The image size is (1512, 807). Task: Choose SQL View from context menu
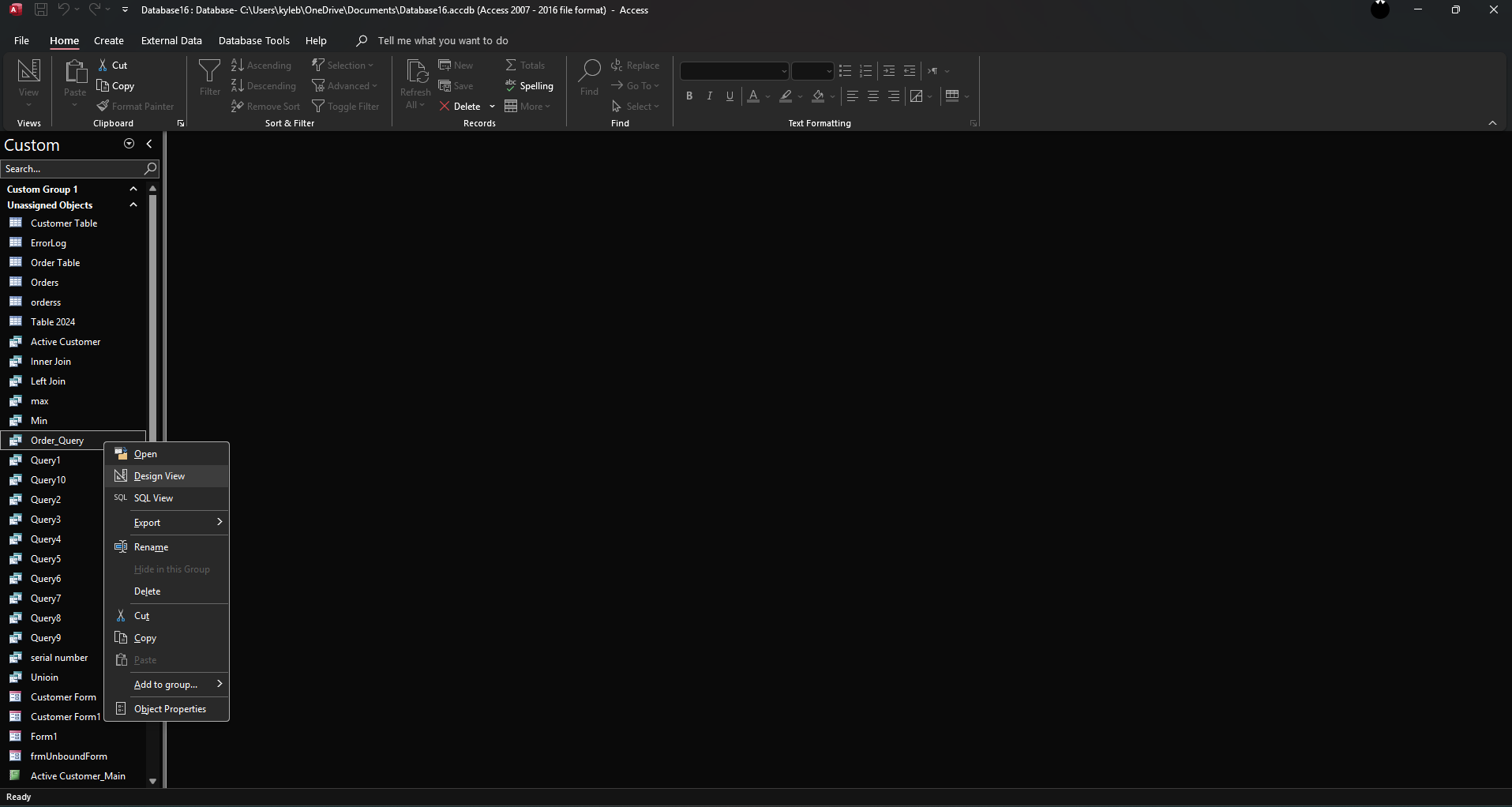pyautogui.click(x=167, y=497)
